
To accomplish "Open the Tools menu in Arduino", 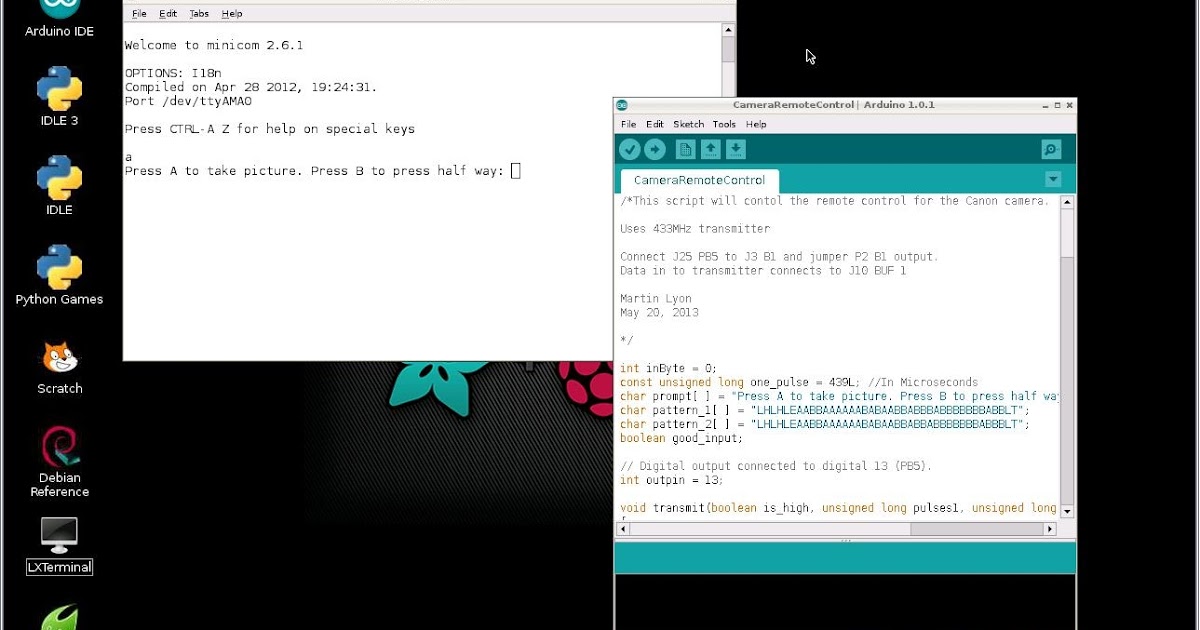I will (x=723, y=124).
